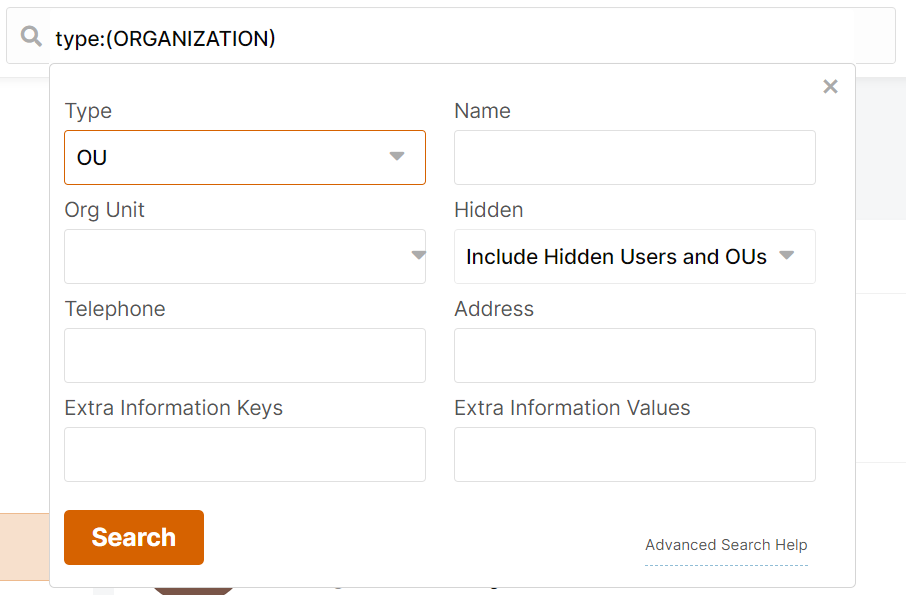Click the Extra Information Keys label
The height and width of the screenshot is (595, 906).
174,408
